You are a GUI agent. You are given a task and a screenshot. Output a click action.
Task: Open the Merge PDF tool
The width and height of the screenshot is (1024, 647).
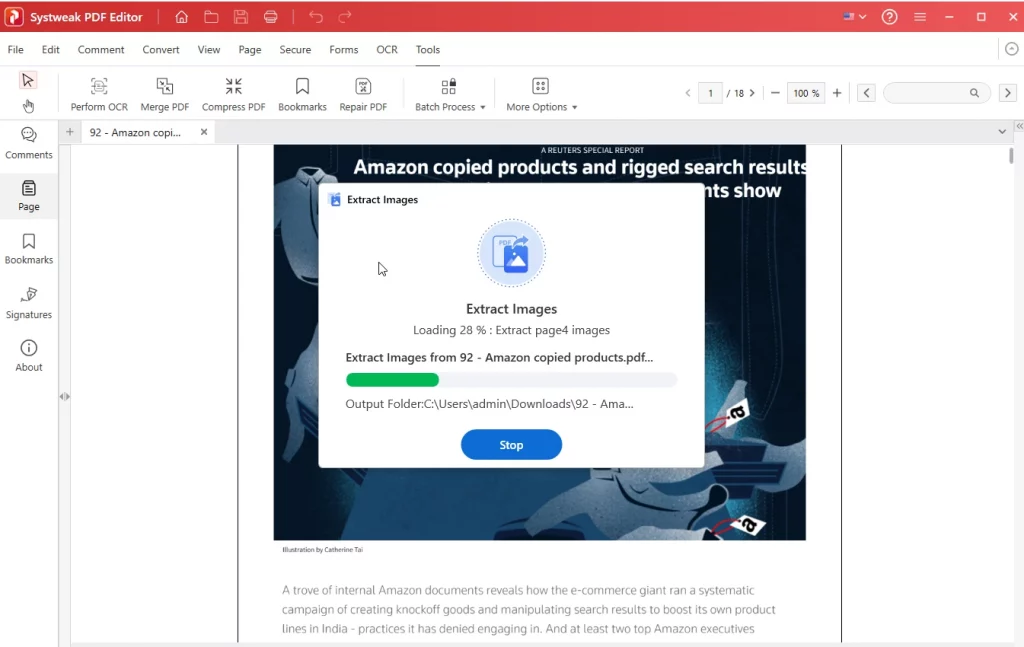pos(165,94)
